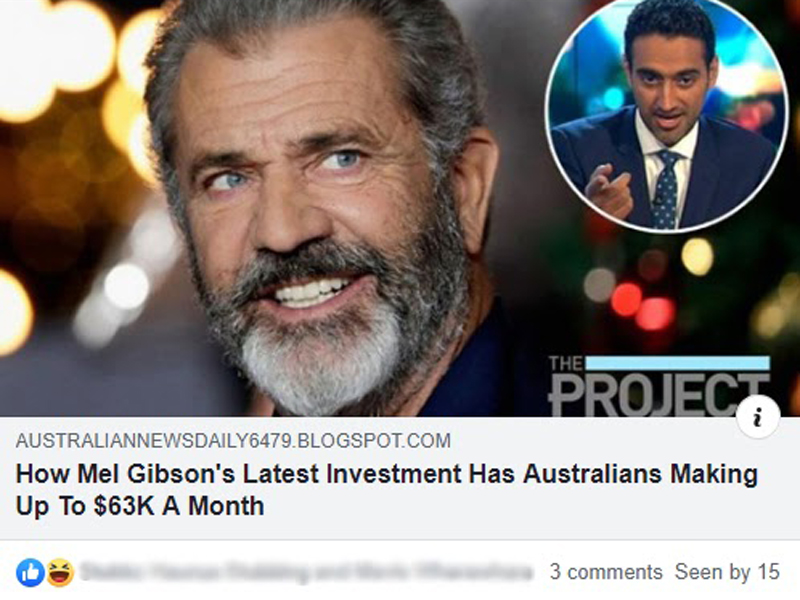Click the blurred names of people who reacted
The height and width of the screenshot is (600, 800).
[306, 572]
